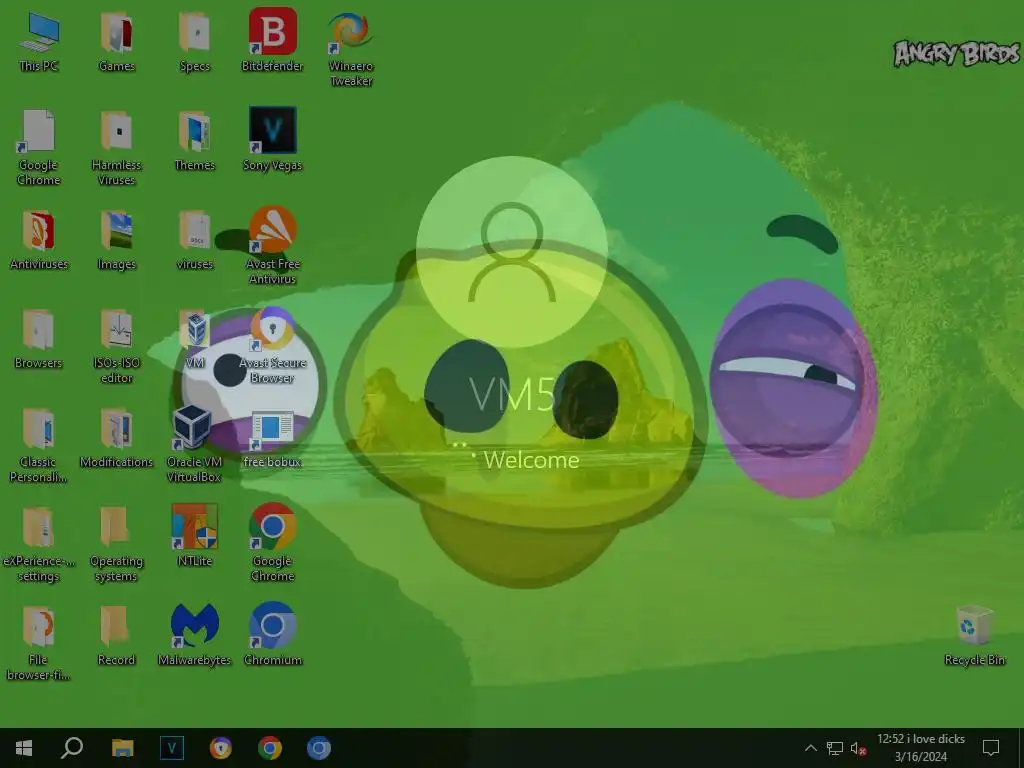Open the network status tray icon
This screenshot has height=768, width=1024.
pos(835,748)
